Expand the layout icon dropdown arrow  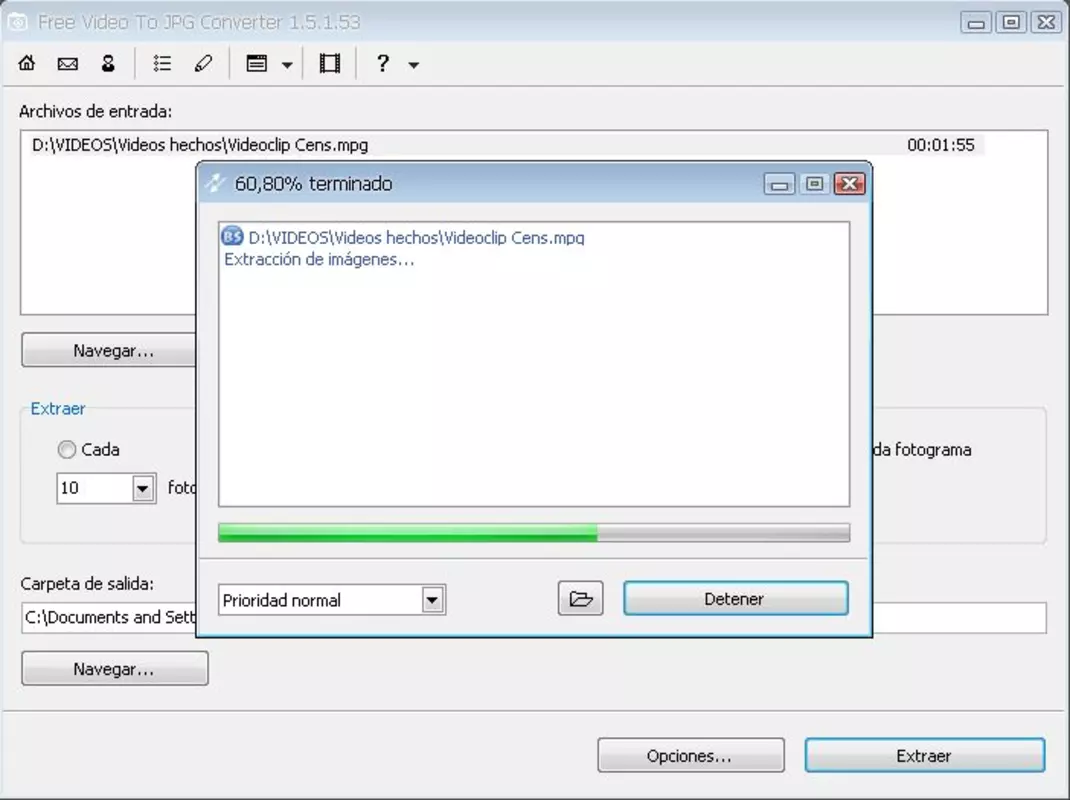click(287, 65)
